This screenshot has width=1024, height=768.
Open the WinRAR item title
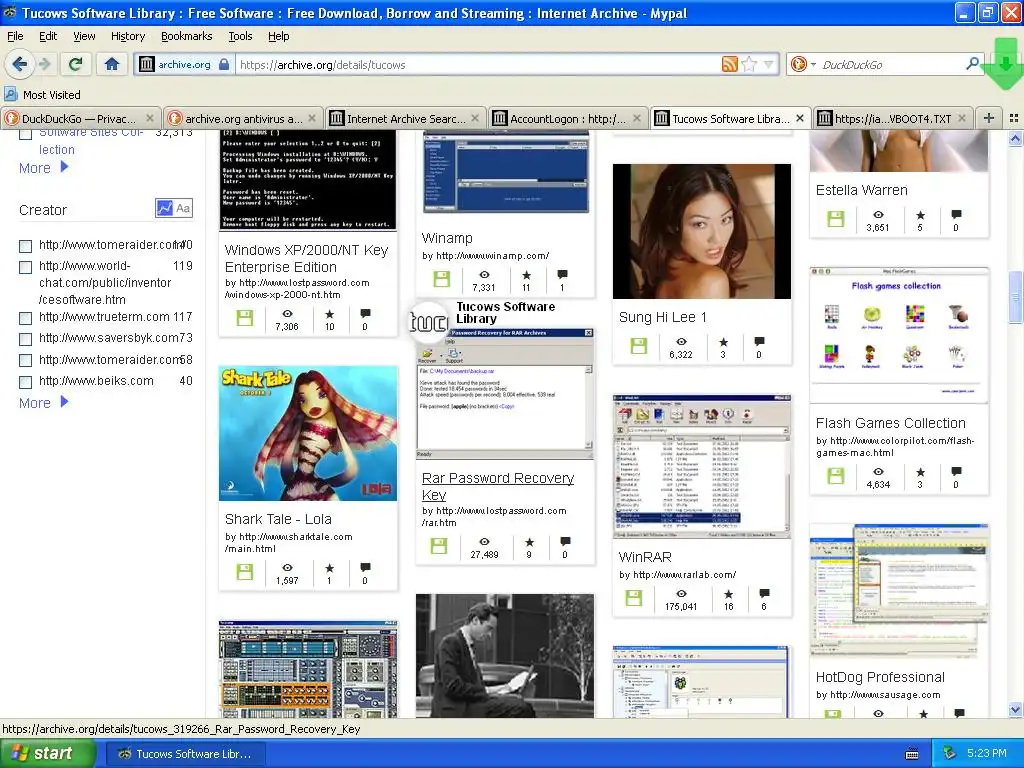[x=645, y=557]
